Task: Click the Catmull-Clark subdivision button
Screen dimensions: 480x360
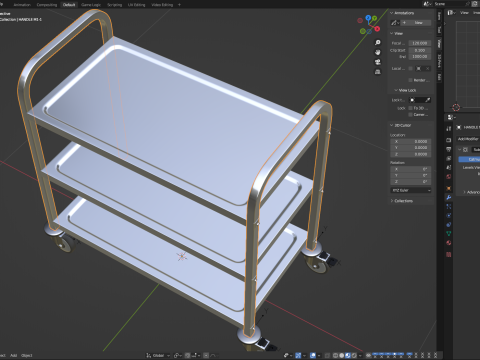Action: pyautogui.click(x=469, y=159)
